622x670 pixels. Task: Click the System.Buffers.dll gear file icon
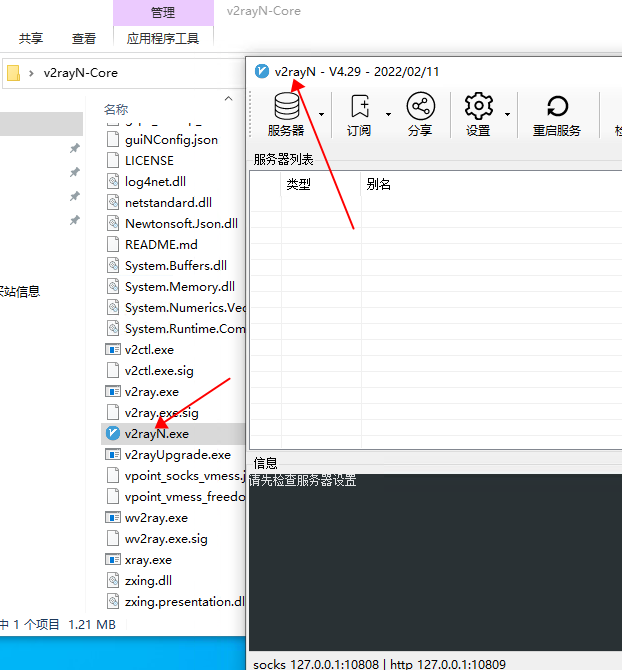[x=113, y=265]
